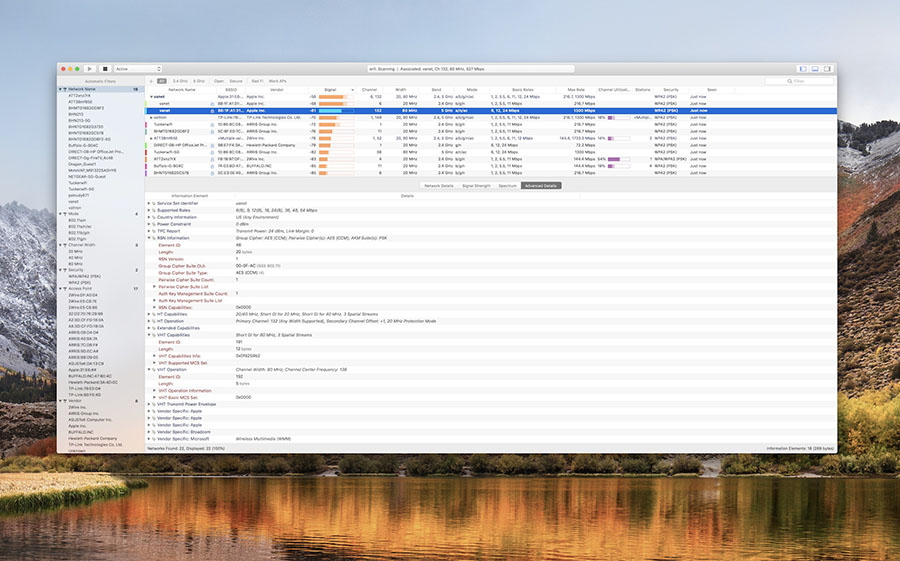
Task: Toggle the Work APs filter
Action: (x=277, y=81)
